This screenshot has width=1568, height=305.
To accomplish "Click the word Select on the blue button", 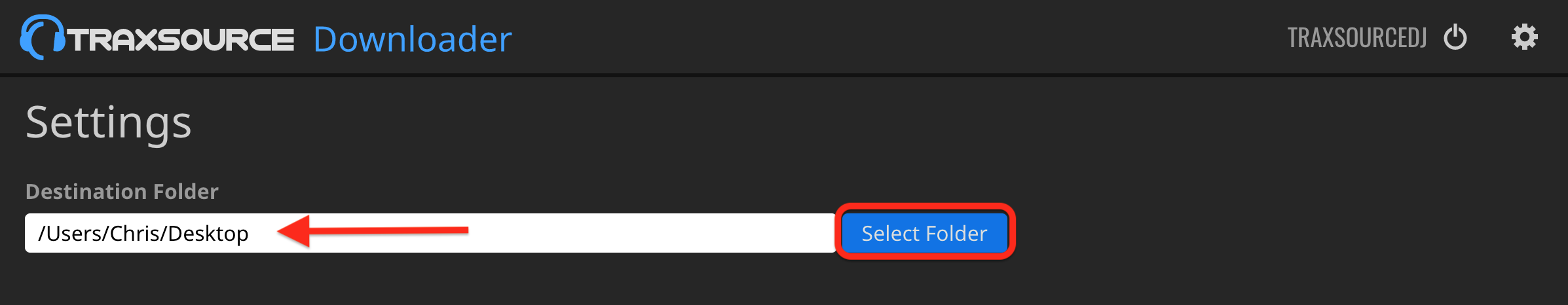I will pyautogui.click(x=891, y=233).
